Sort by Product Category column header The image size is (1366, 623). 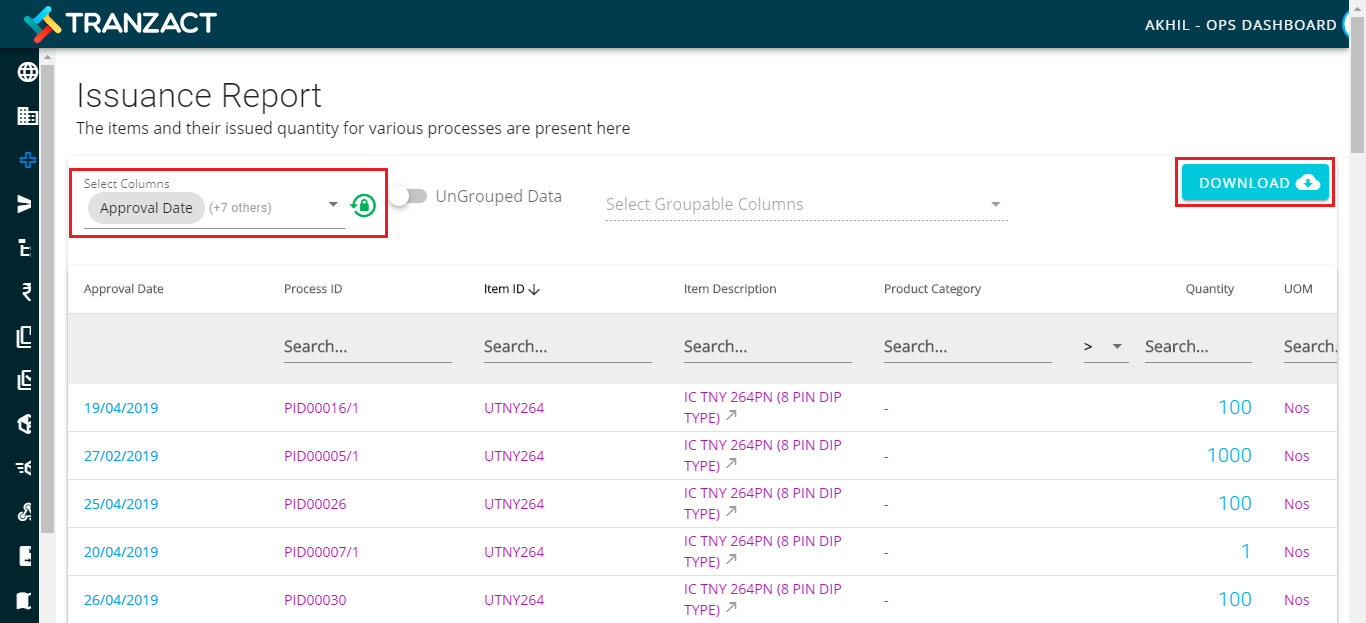(x=932, y=289)
